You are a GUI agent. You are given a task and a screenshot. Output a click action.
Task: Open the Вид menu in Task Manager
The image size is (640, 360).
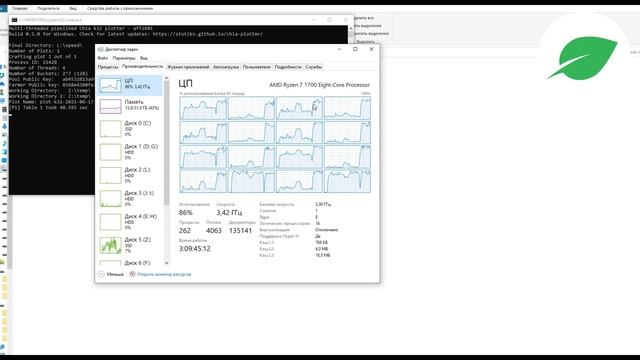click(144, 58)
